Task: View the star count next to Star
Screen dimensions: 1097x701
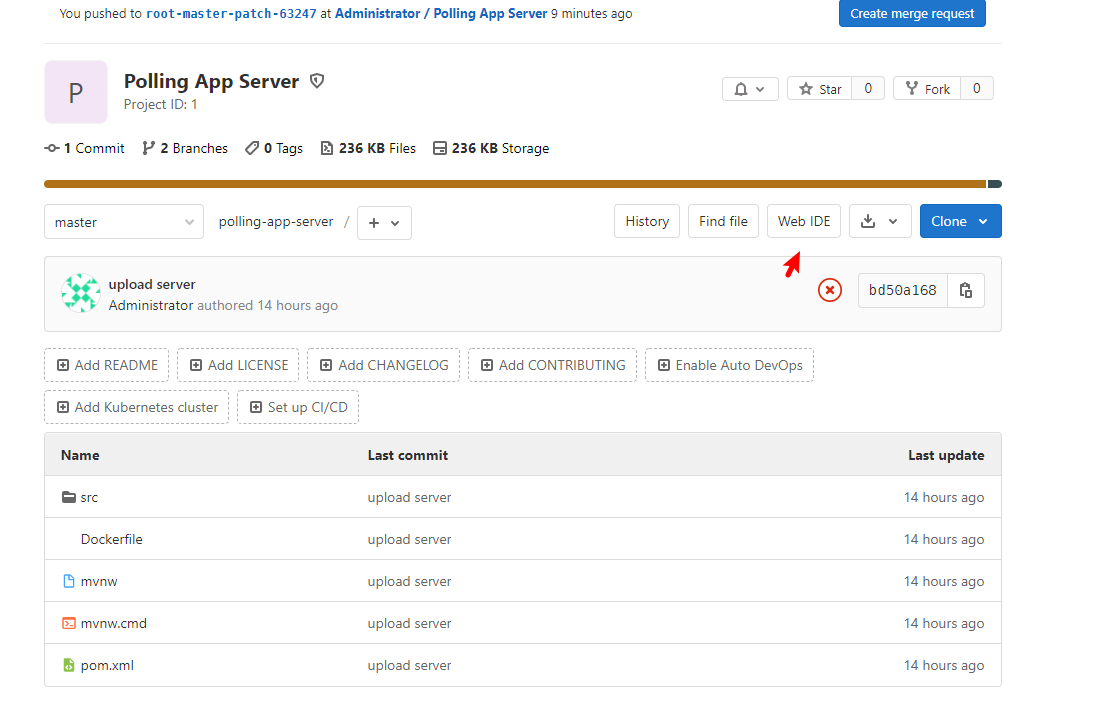Action: 868,88
